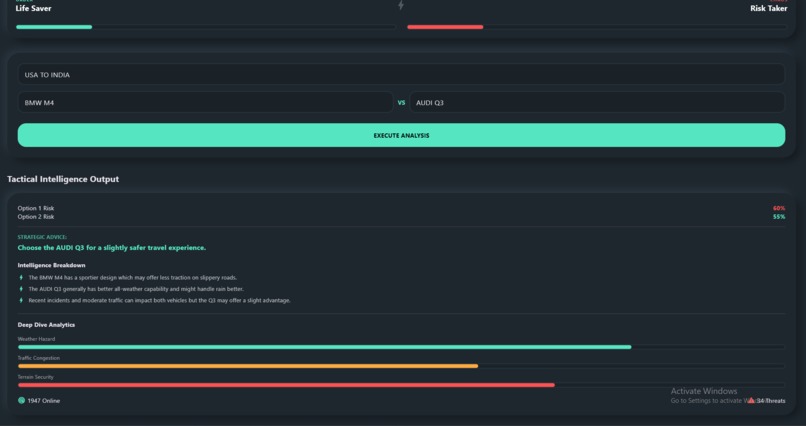Click the STRATEGIC ADVICE label

point(42,237)
